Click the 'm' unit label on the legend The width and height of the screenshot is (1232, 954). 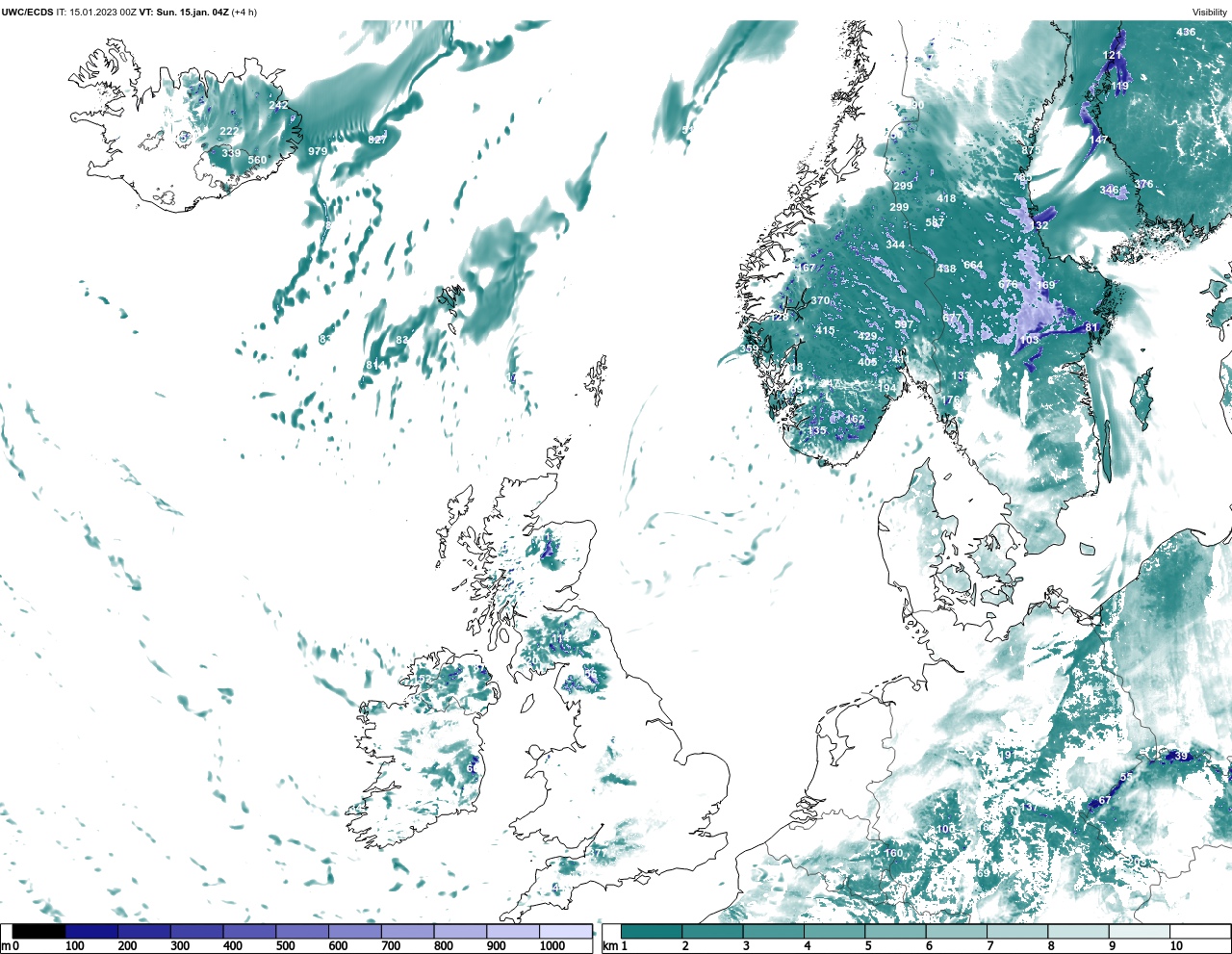coord(6,946)
